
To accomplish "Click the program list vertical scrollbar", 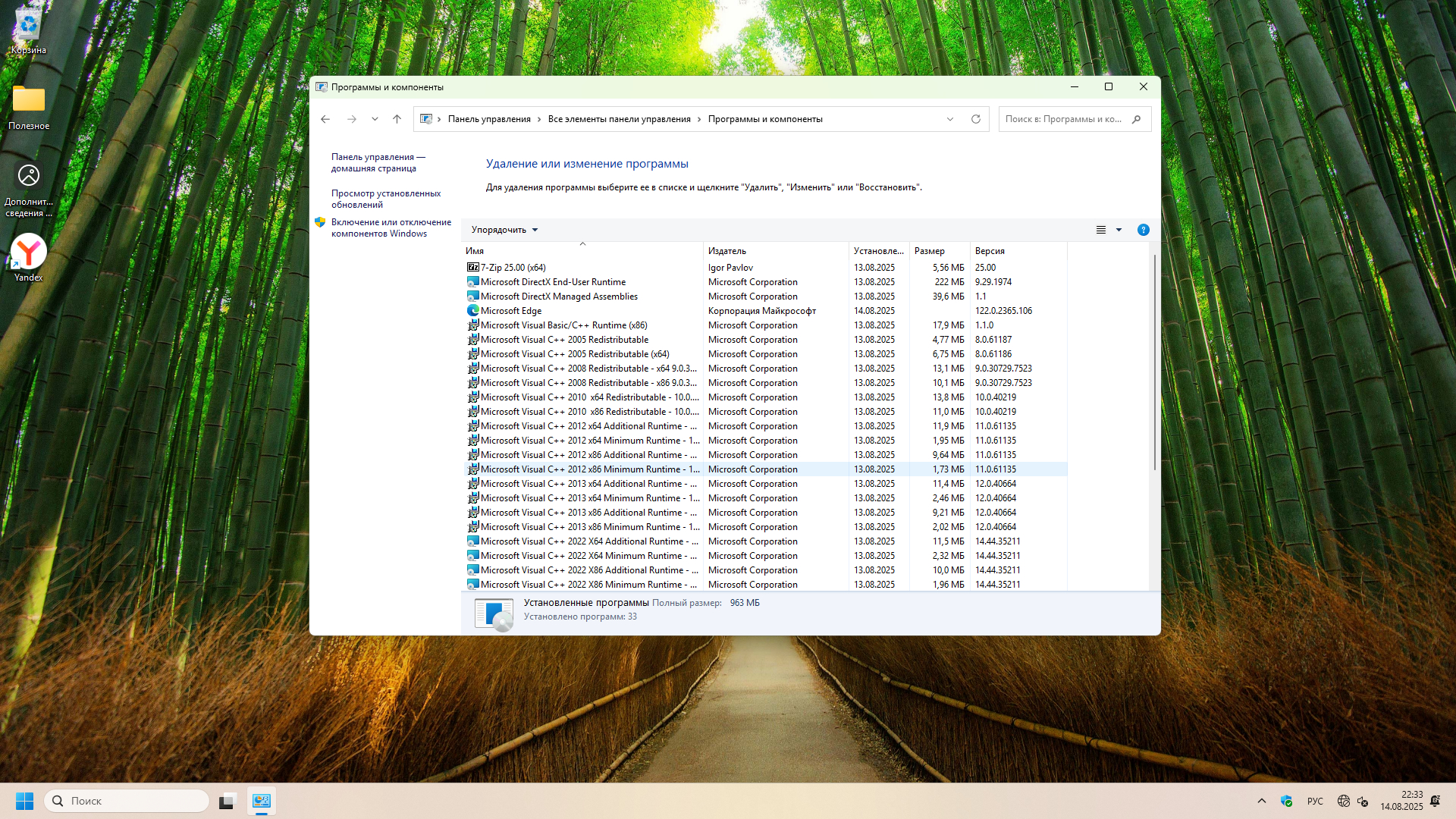I will tap(1154, 364).
